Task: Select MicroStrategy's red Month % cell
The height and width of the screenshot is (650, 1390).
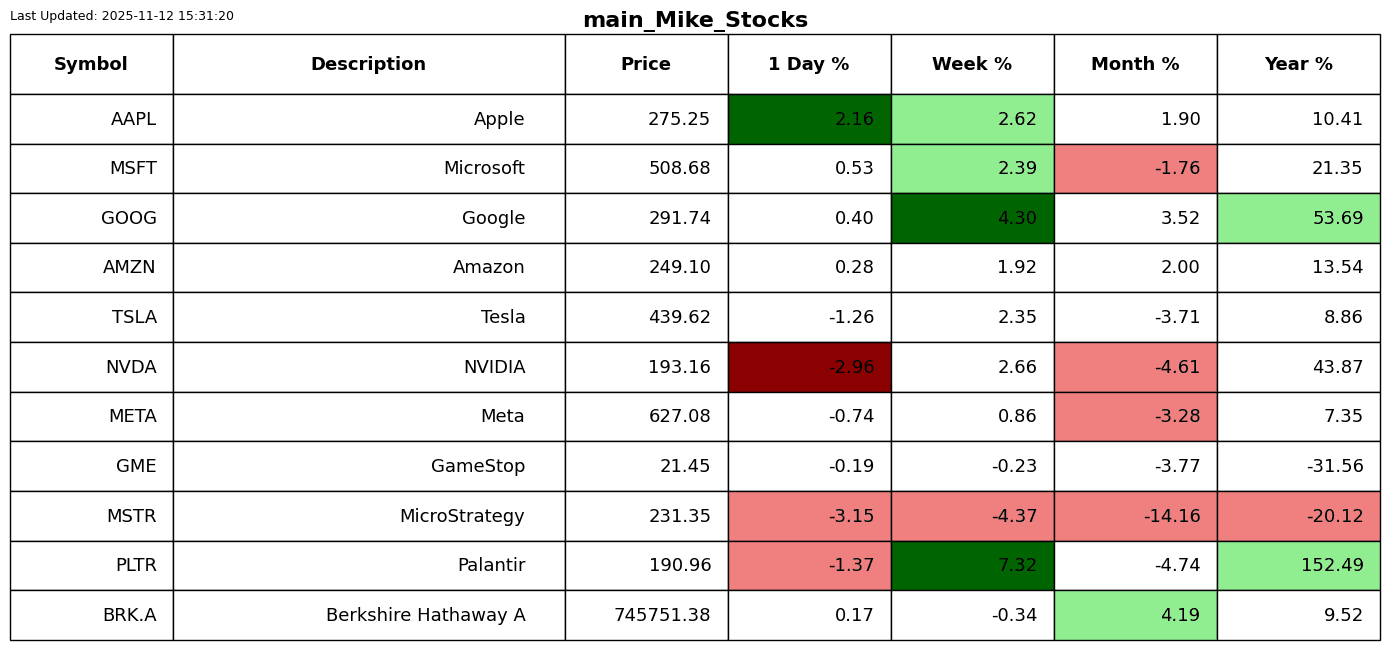Action: [1135, 516]
